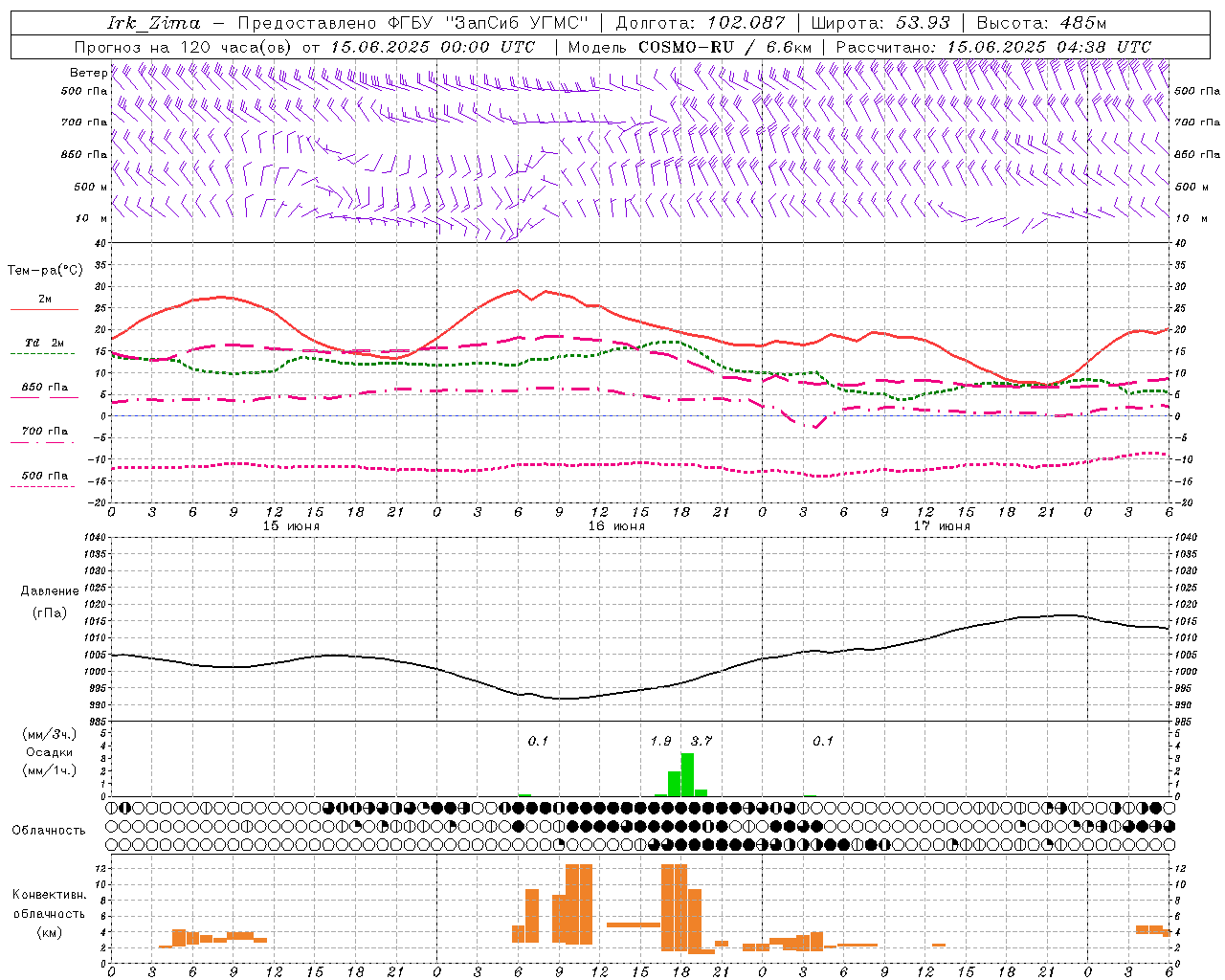Click the '17 июня' date label

coord(942,526)
